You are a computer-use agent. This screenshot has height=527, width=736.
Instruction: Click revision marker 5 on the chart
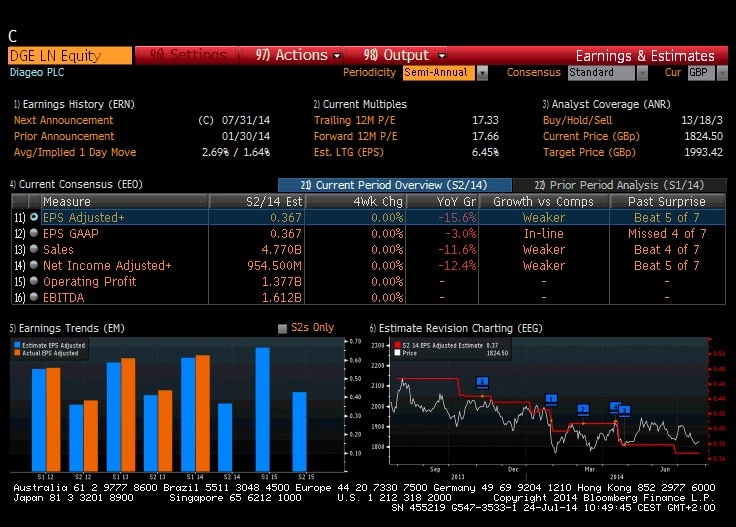[x=482, y=382]
